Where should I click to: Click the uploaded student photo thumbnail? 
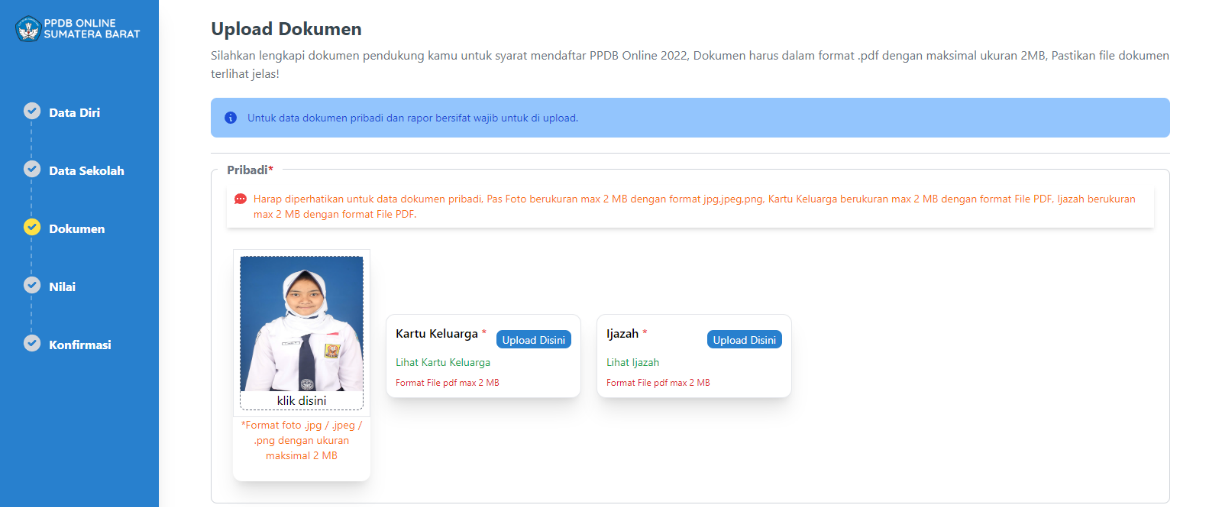(301, 324)
